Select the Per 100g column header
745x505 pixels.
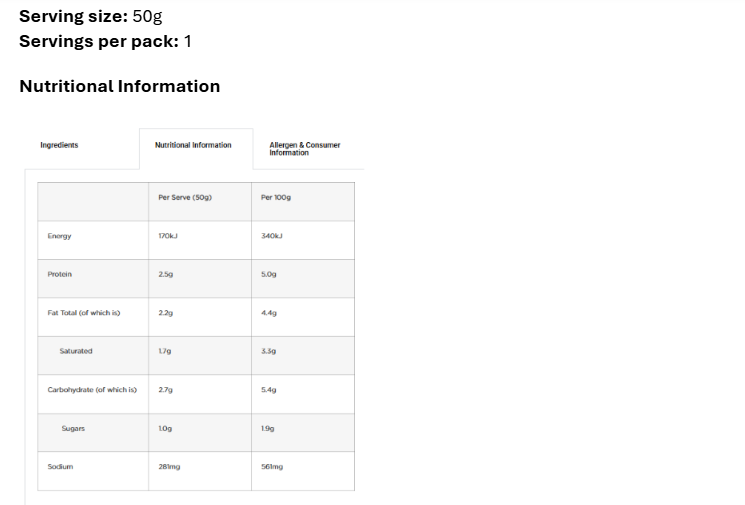pyautogui.click(x=275, y=197)
